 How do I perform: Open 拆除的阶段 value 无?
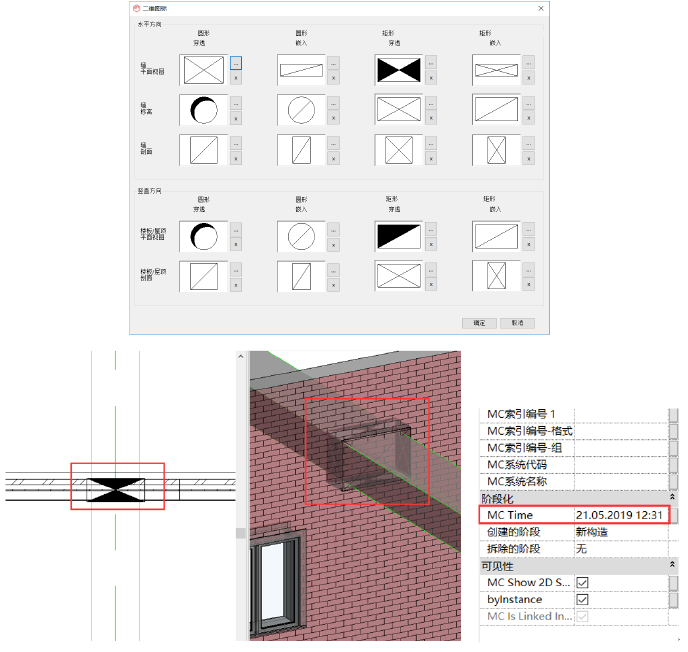click(x=581, y=549)
